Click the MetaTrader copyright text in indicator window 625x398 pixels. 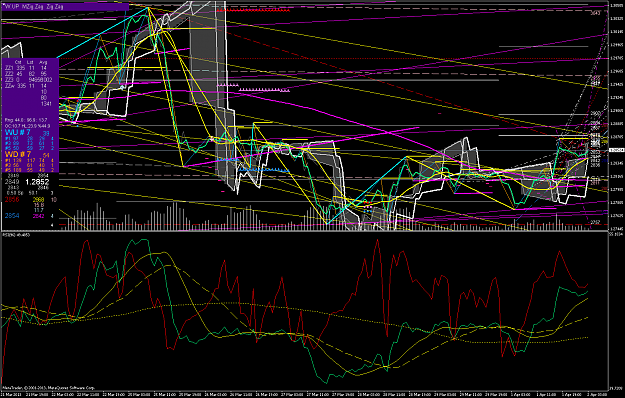pos(48,387)
